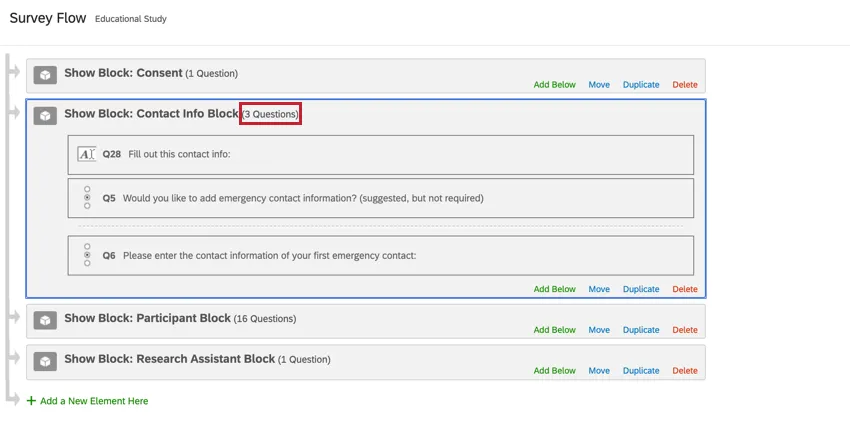Screen dimensions: 850x425
Task: Click the Contact Info Block cube icon
Action: 45,116
